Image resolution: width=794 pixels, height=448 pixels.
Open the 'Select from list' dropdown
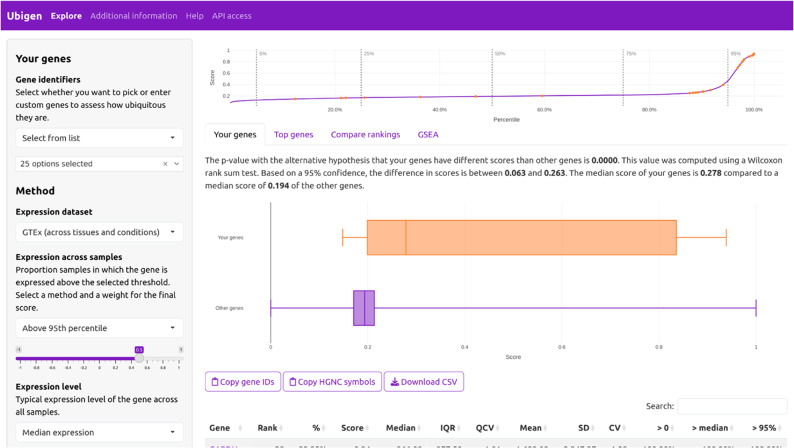99,138
